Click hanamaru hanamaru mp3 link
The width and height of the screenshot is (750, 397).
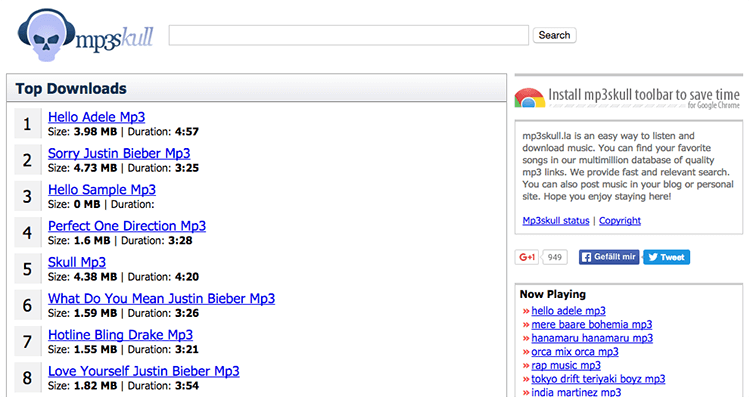click(x=592, y=338)
